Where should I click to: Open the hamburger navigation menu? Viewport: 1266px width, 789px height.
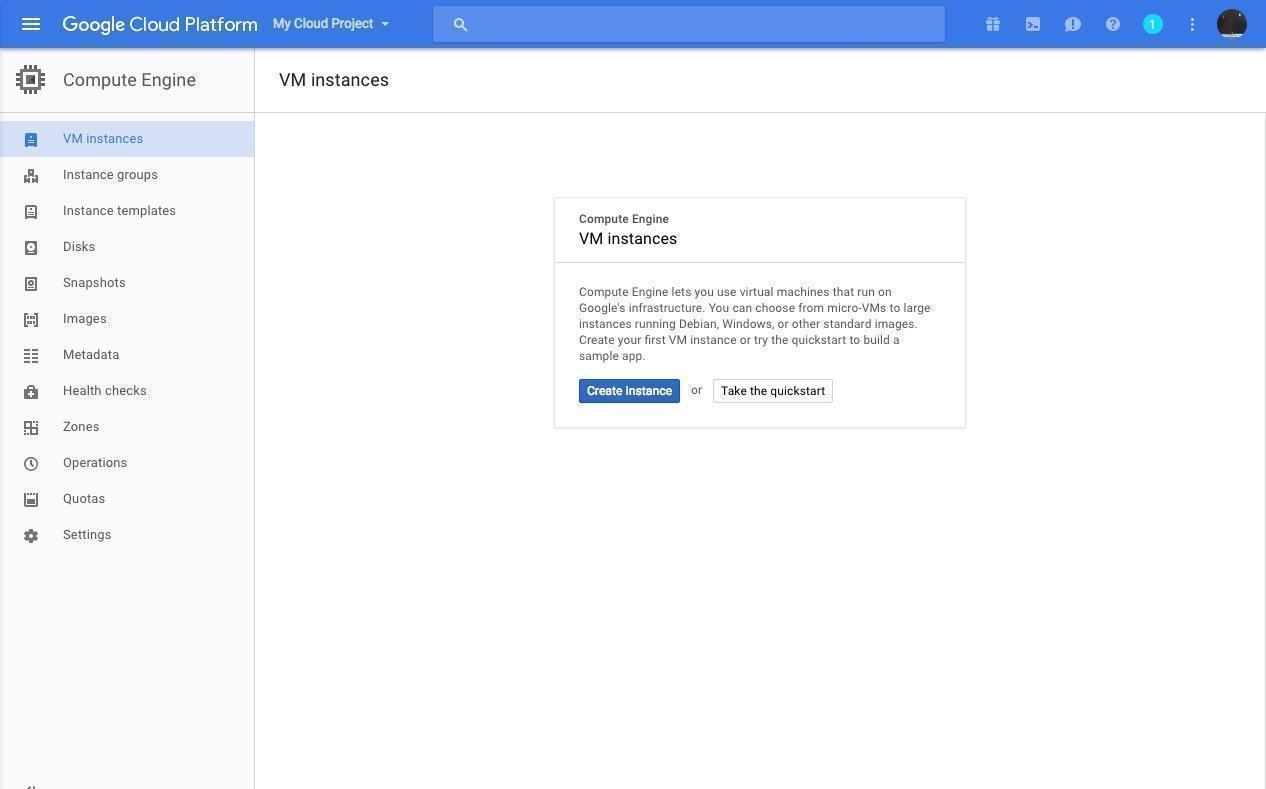tap(31, 24)
